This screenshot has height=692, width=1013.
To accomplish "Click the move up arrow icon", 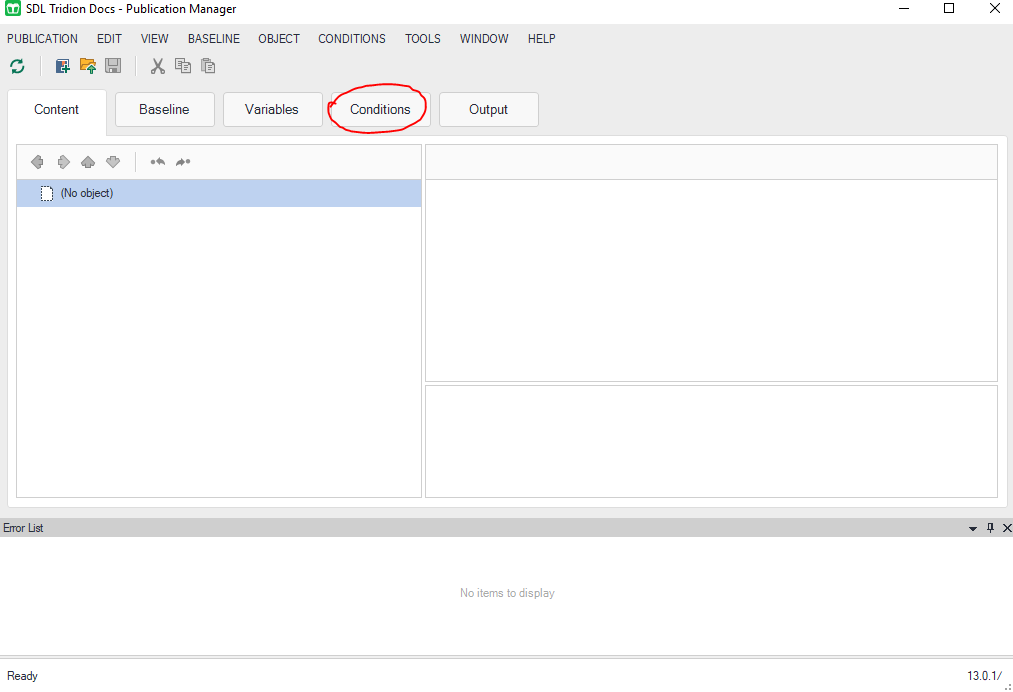I will click(x=88, y=162).
